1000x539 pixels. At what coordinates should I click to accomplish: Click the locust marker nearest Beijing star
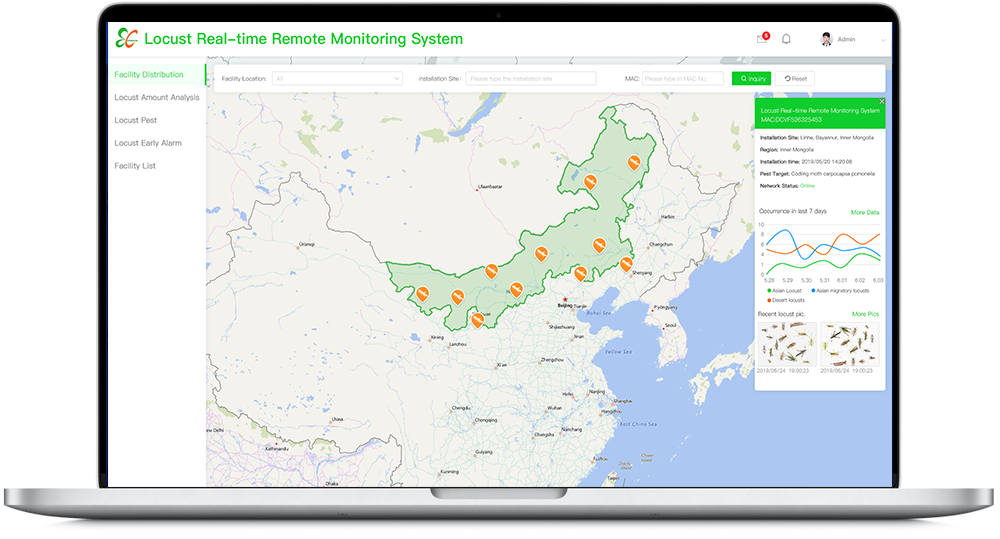(580, 273)
